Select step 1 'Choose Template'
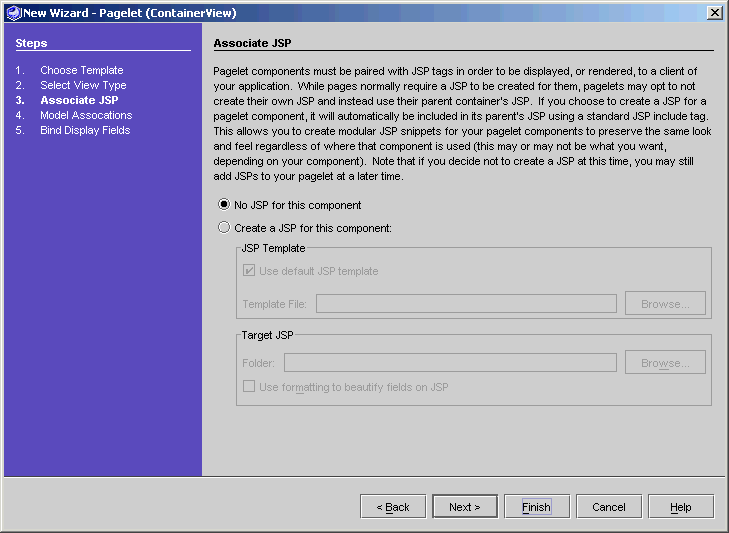This screenshot has width=729, height=533. [82, 70]
